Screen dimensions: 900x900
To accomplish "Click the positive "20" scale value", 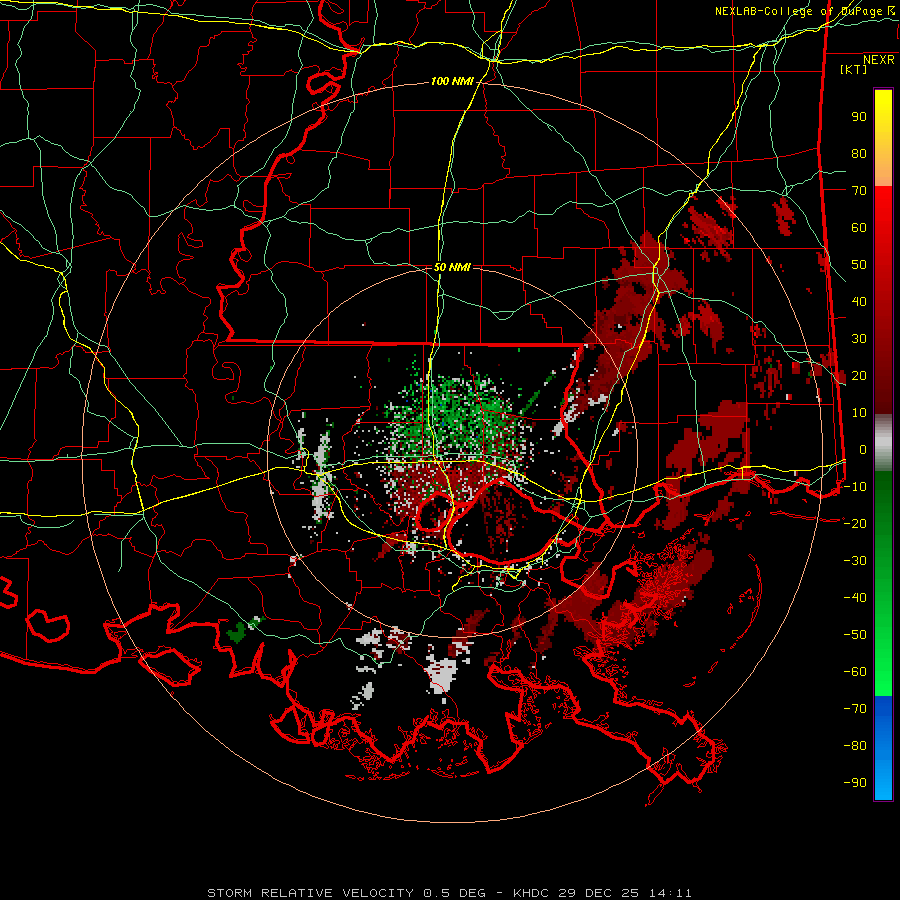I will (x=859, y=375).
